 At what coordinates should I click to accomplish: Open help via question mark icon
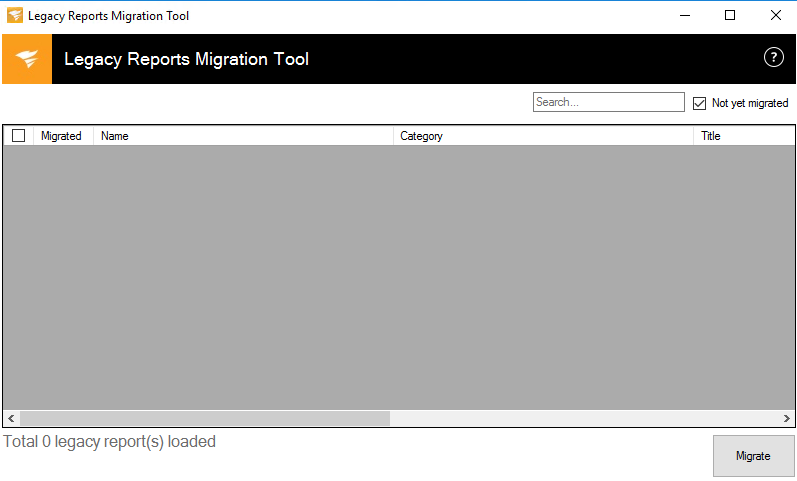pos(774,57)
